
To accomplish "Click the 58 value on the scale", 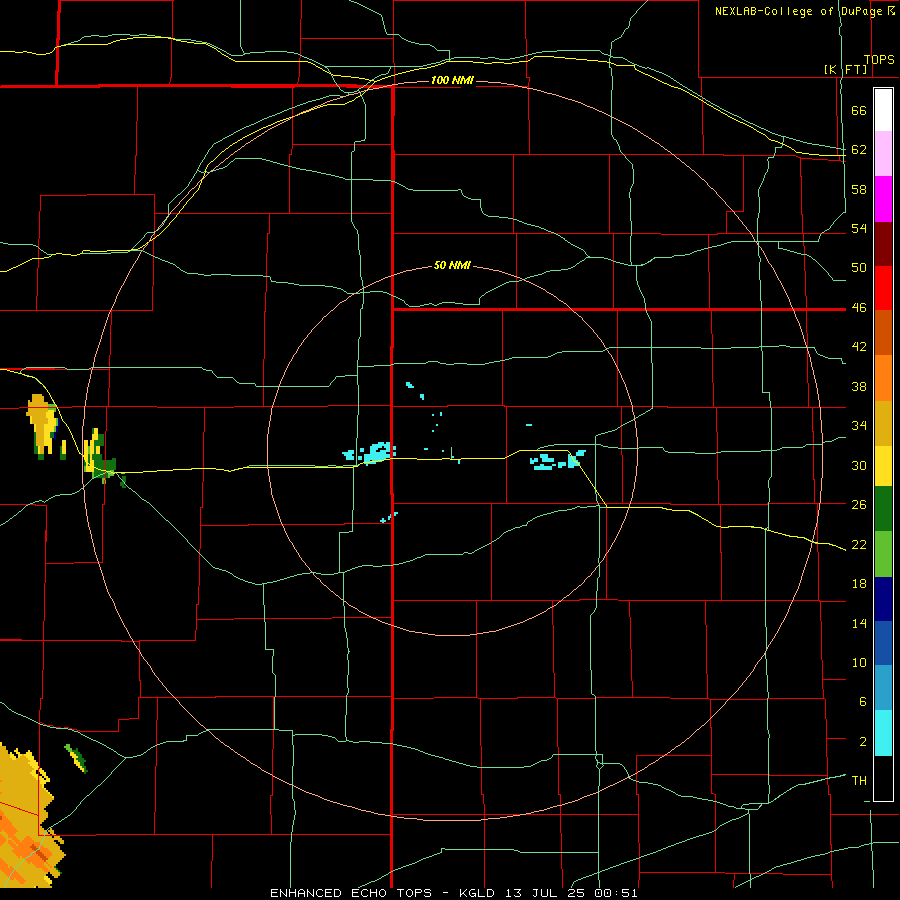I will coord(859,189).
